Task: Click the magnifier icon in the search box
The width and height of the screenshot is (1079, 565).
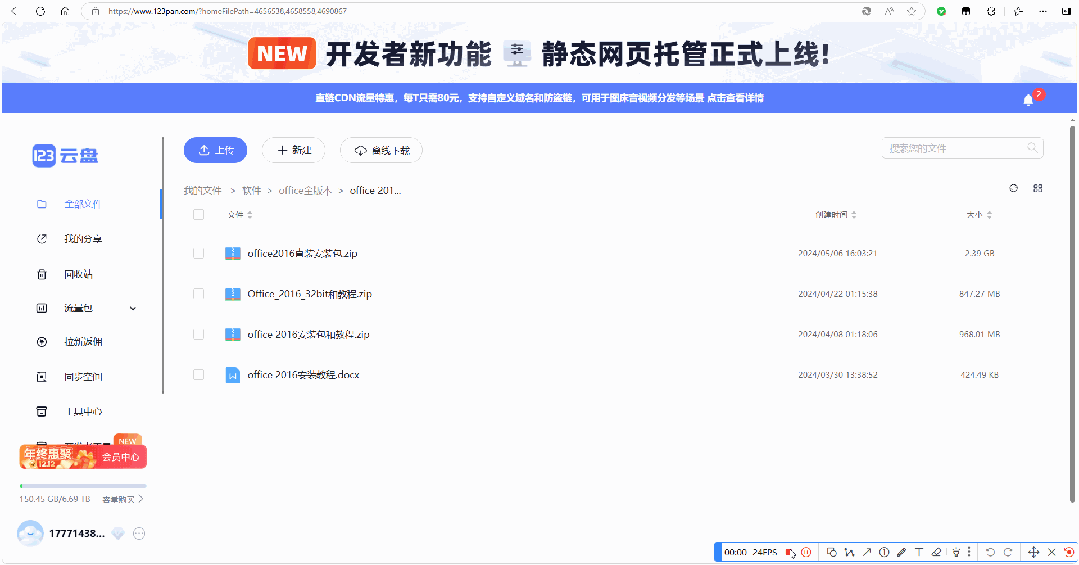Action: [1032, 147]
